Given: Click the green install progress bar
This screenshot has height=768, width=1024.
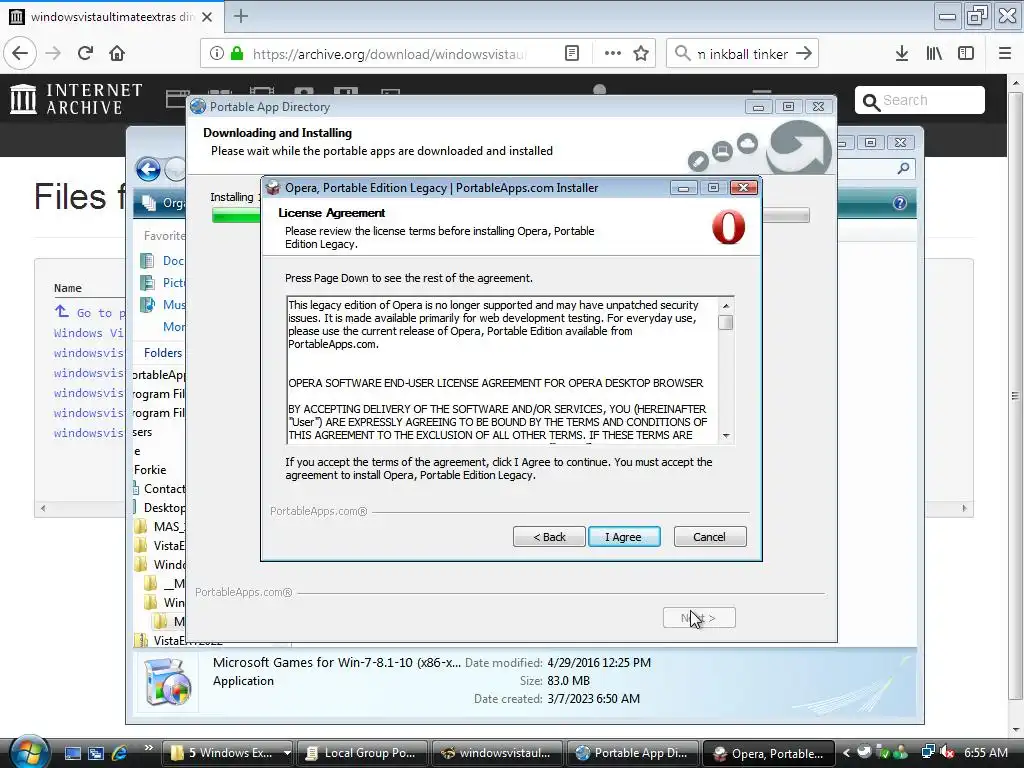Looking at the screenshot, I should point(236,216).
